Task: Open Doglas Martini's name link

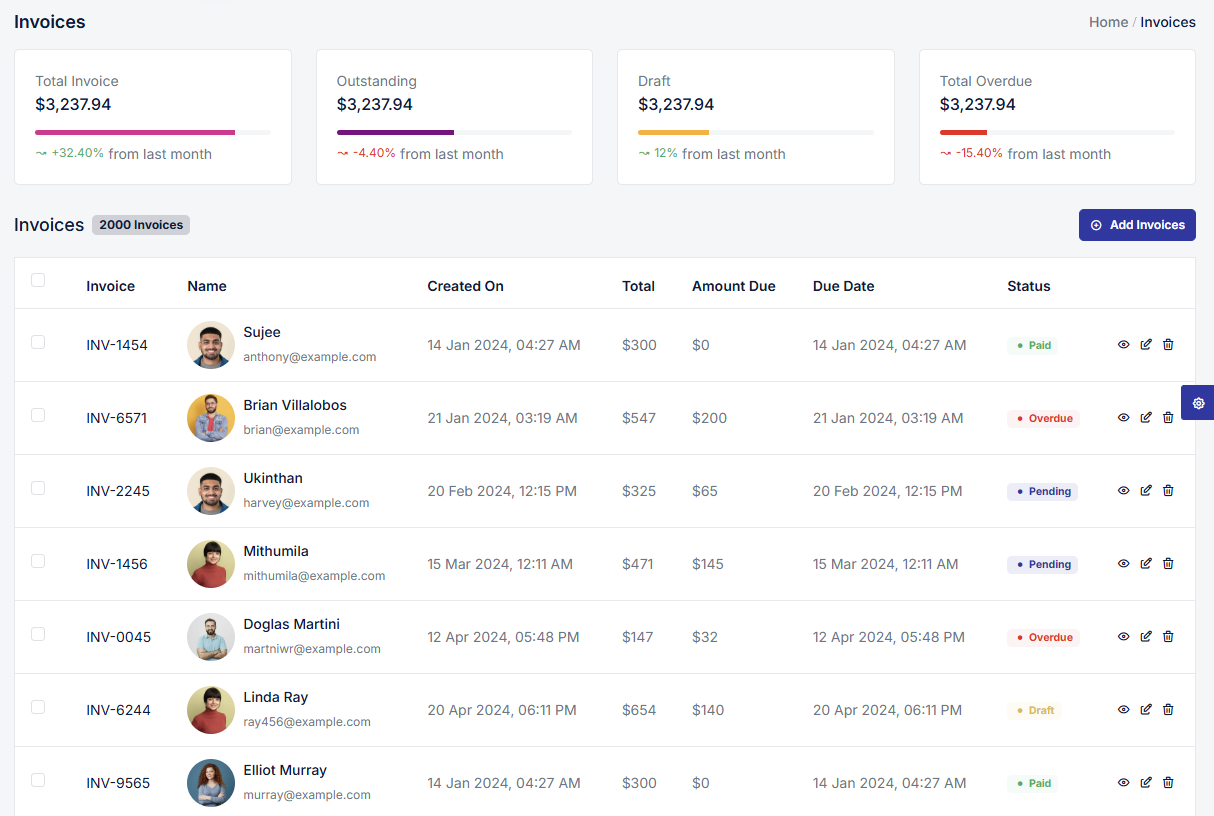Action: click(x=292, y=624)
